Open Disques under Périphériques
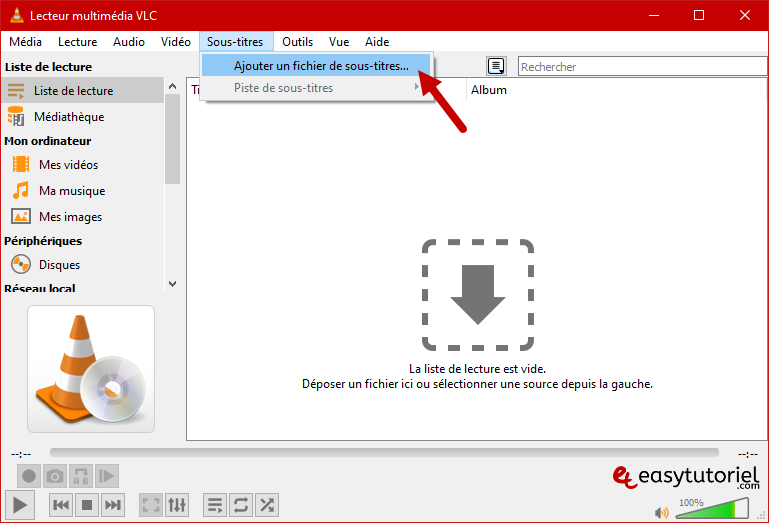Viewport: 769px width, 523px height. (x=82, y=264)
